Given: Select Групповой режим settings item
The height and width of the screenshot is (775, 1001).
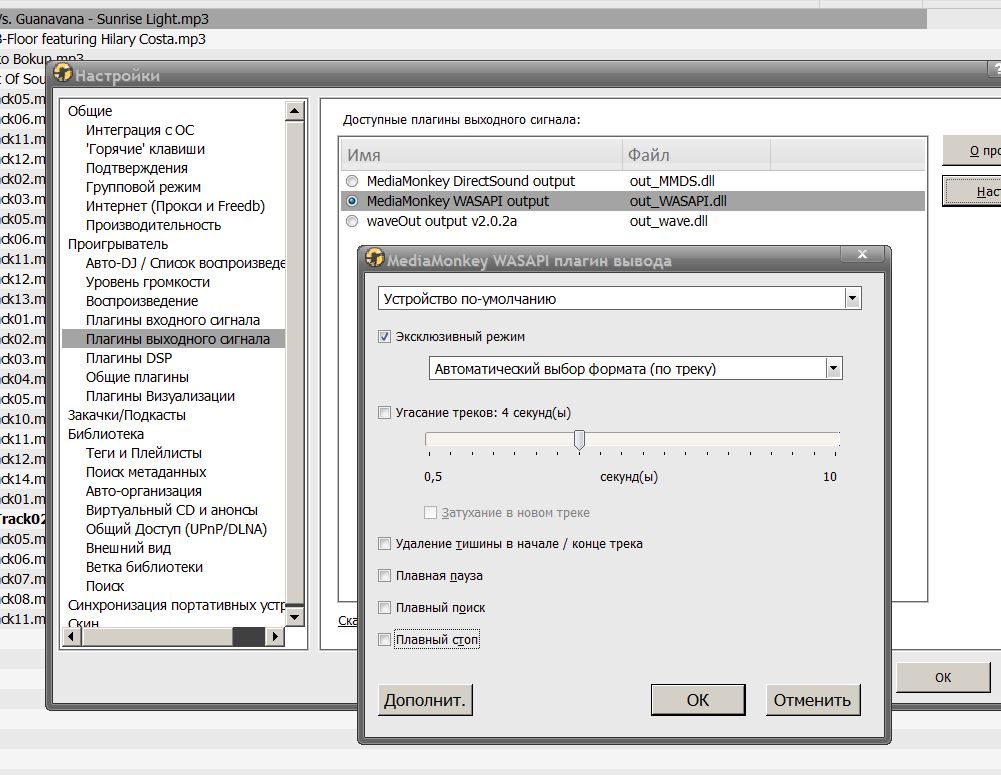Looking at the screenshot, I should click(x=143, y=187).
